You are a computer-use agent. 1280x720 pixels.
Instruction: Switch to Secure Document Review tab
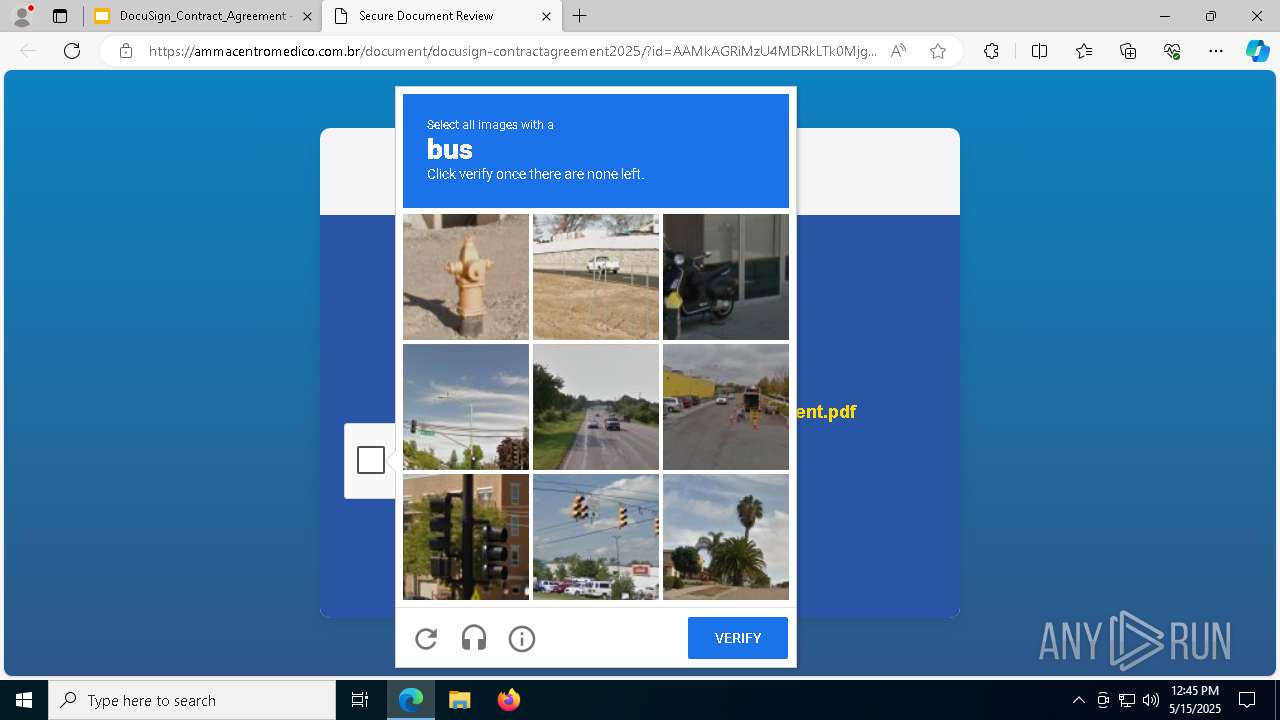(x=443, y=16)
